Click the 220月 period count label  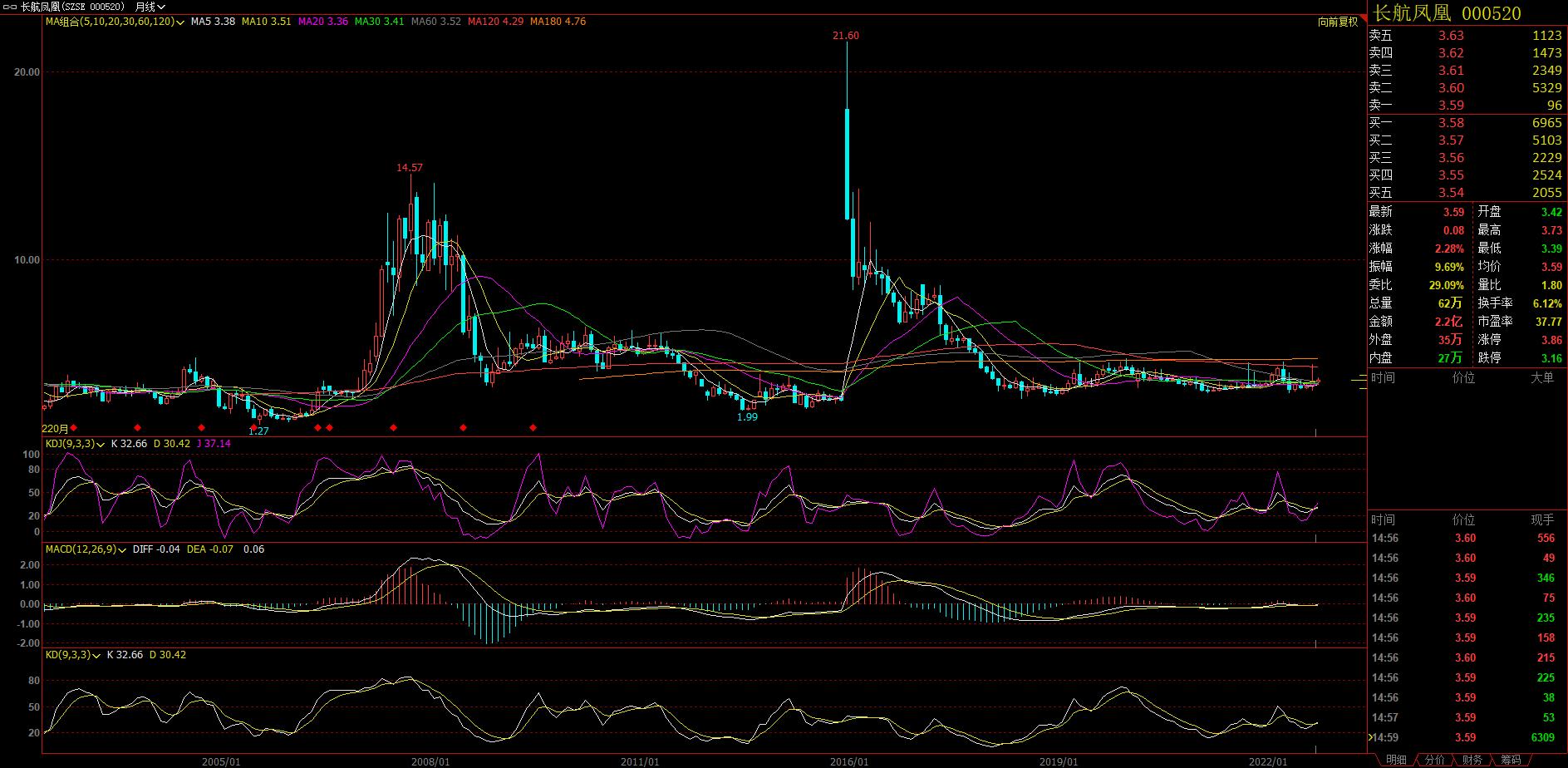click(x=56, y=428)
